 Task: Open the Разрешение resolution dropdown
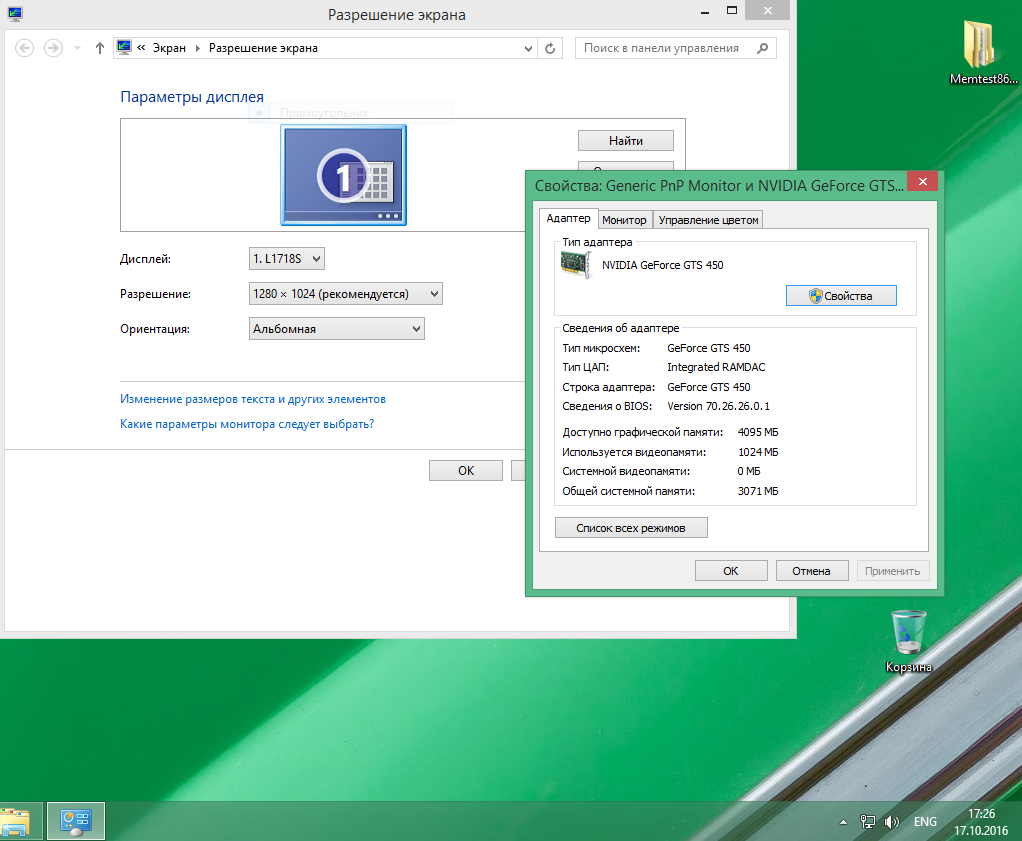point(345,294)
